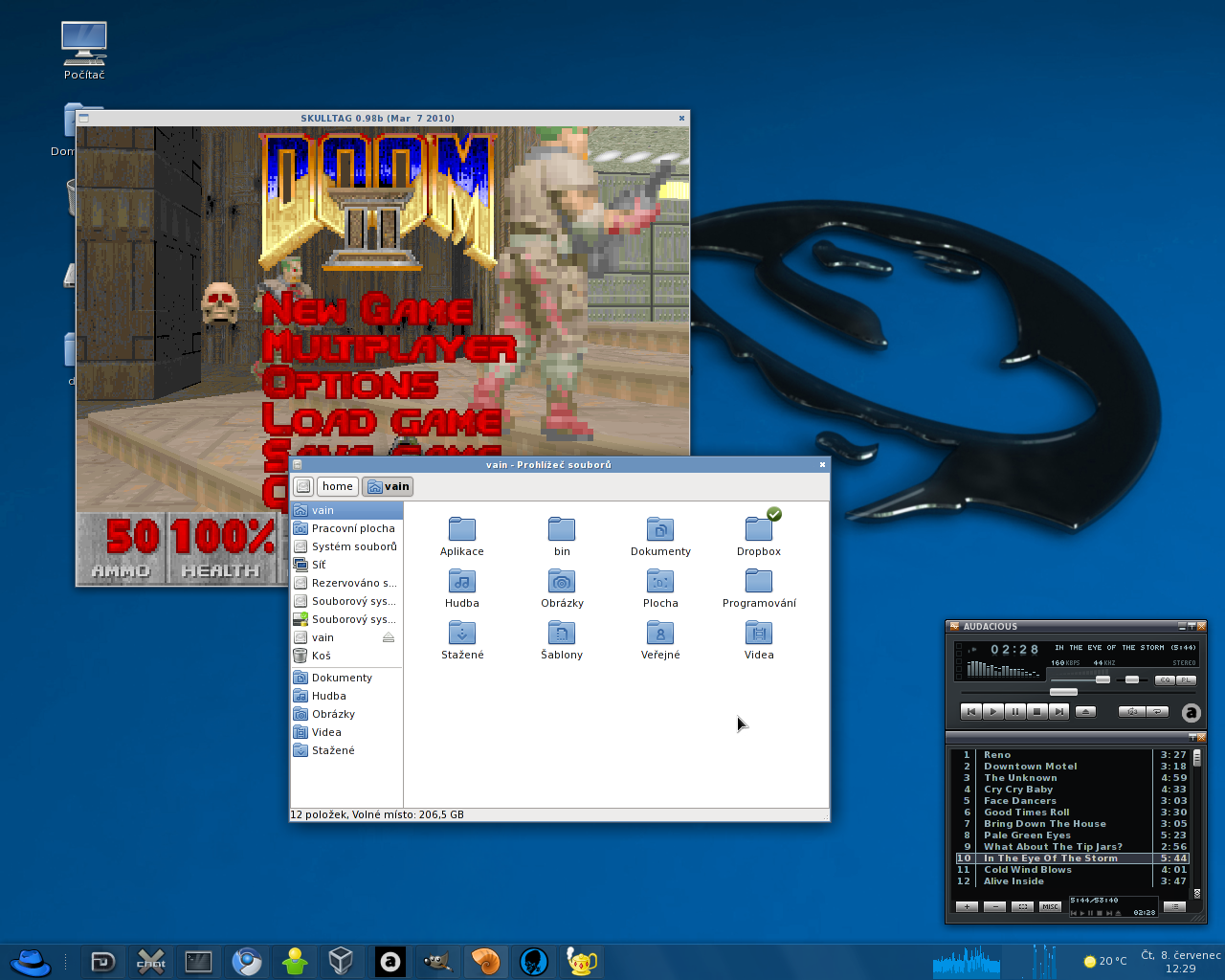Viewport: 1225px width, 980px height.
Task: Select New Game in Doom menu
Action: (x=367, y=310)
